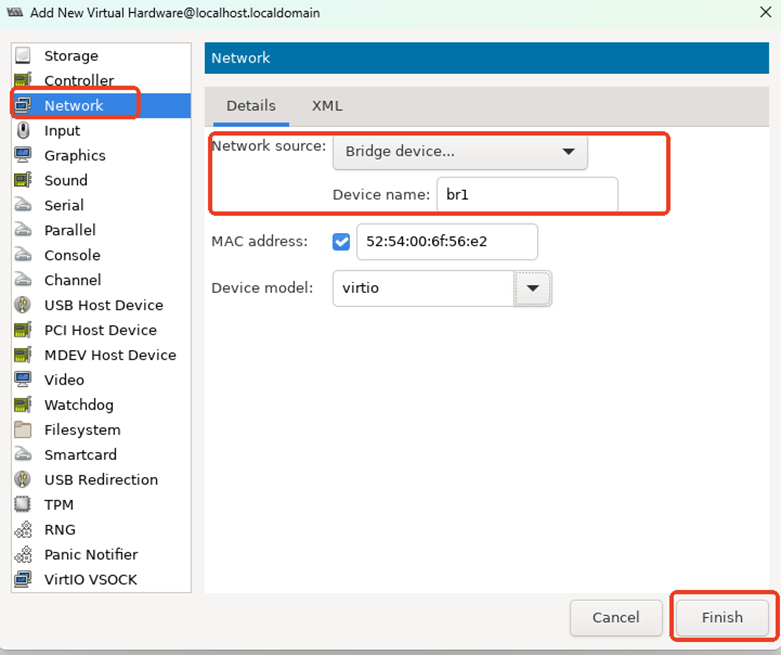Select Controller in hardware list
The height and width of the screenshot is (655, 781).
[102, 80]
